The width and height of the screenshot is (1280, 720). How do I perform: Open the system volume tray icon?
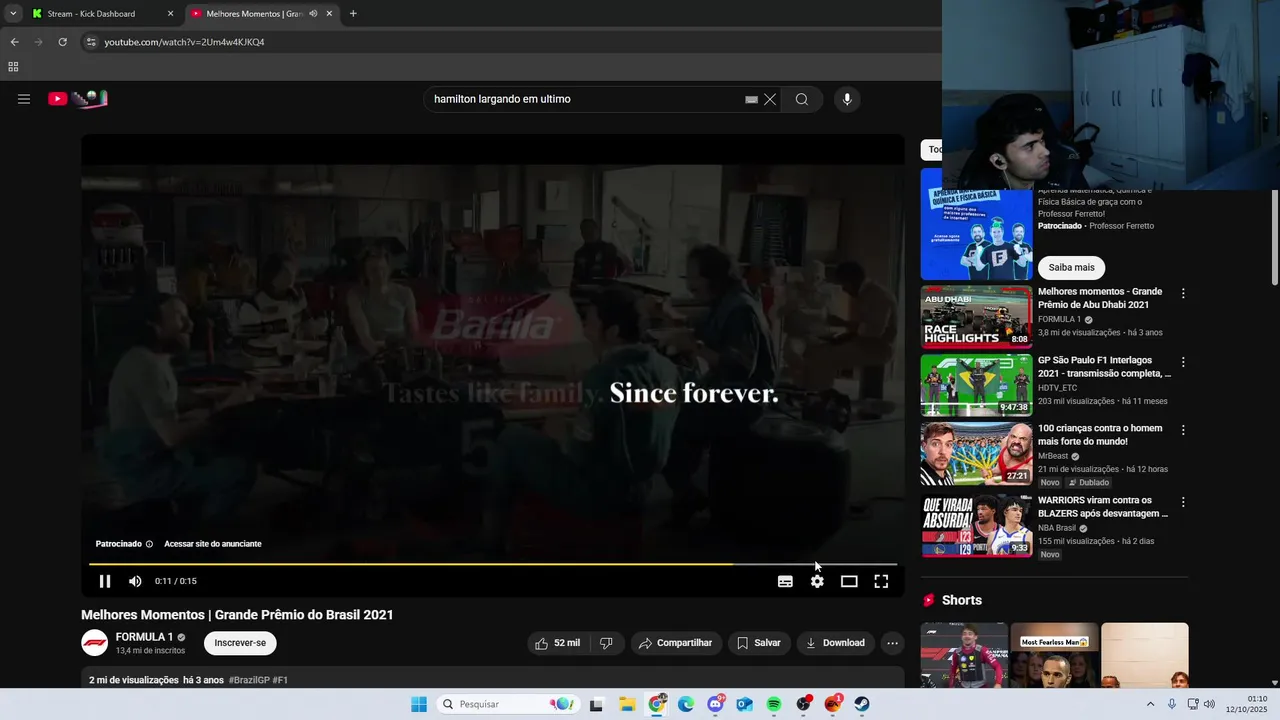(1208, 704)
